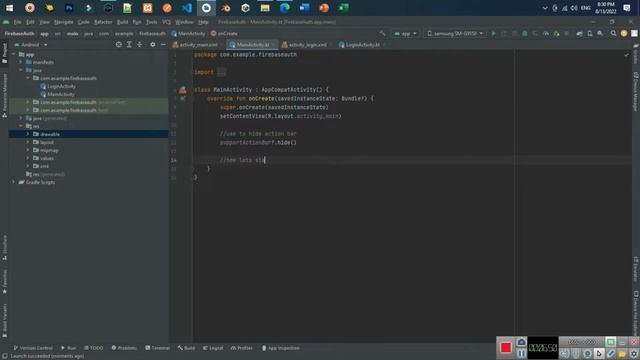This screenshot has height=360, width=640.
Task: Stop recording with red square button
Action: tap(506, 347)
